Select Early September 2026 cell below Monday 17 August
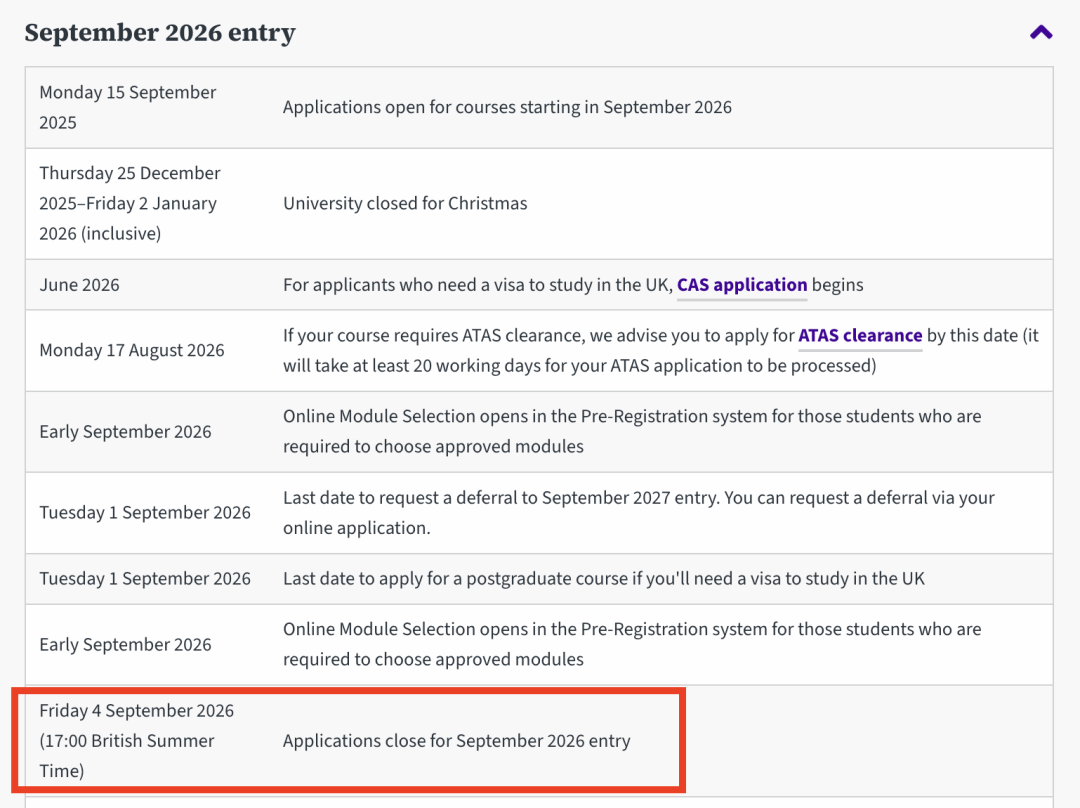The image size is (1080, 808). coord(126,431)
